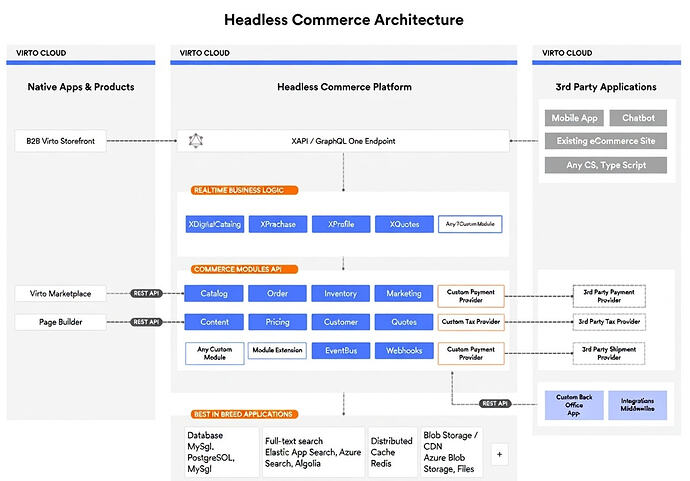Click the Native Apps & Products heading
The width and height of the screenshot is (690, 481).
pyautogui.click(x=81, y=87)
